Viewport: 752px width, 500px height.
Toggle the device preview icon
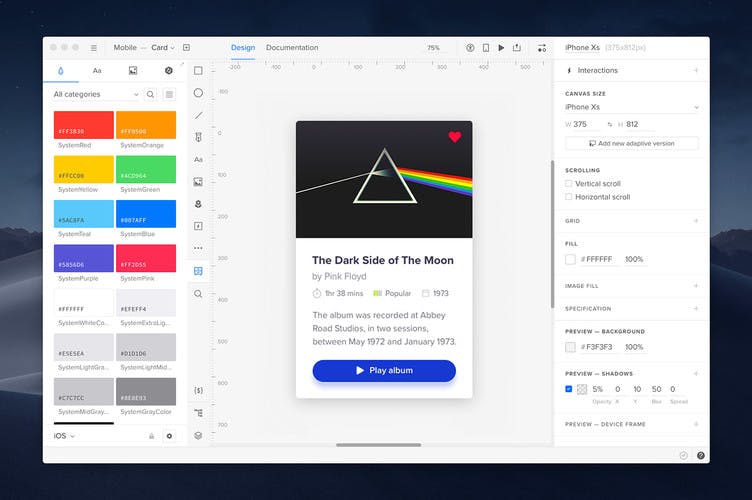486,47
